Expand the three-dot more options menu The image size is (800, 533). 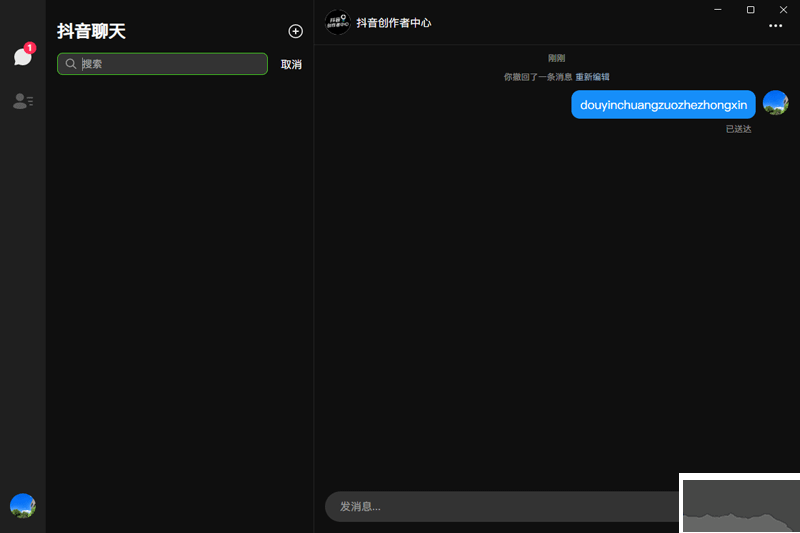click(x=775, y=26)
